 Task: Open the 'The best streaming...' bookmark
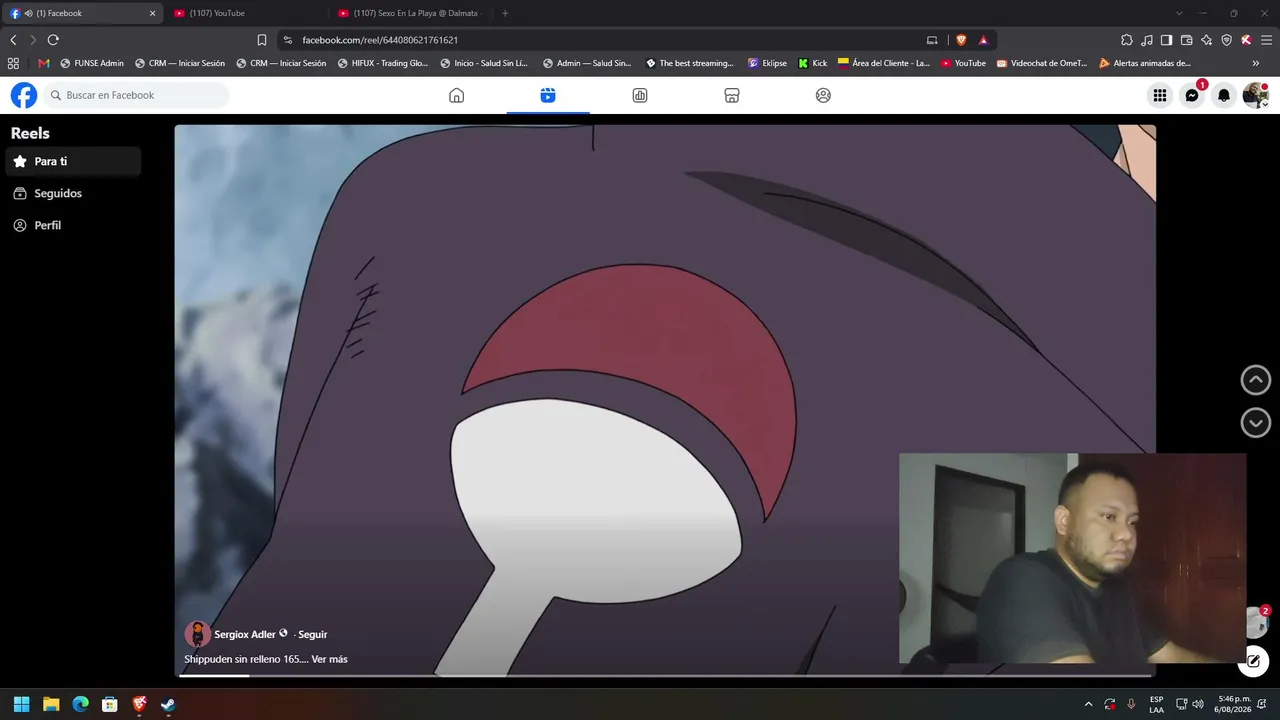tap(690, 63)
